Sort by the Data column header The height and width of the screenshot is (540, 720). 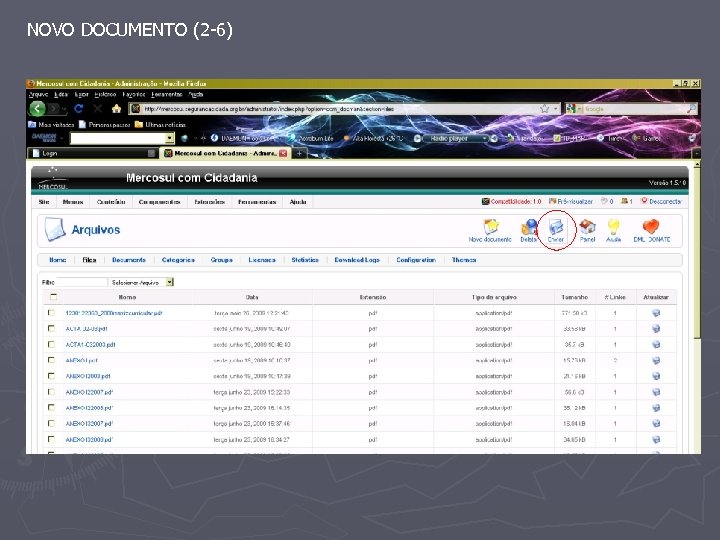pyautogui.click(x=252, y=297)
